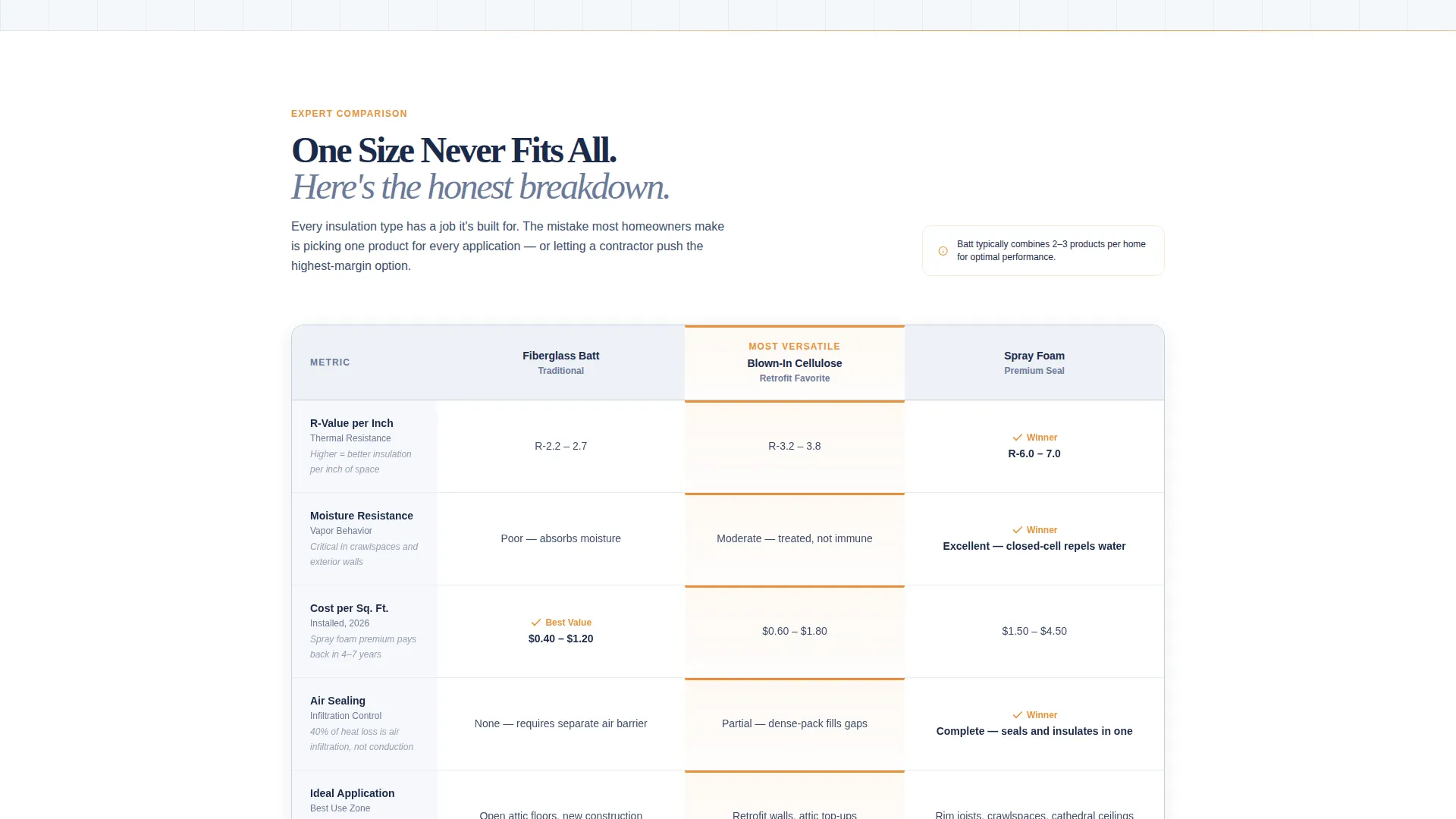The image size is (1456, 819).
Task: Click the Vapor Behavior subtitle
Action: coord(341,531)
